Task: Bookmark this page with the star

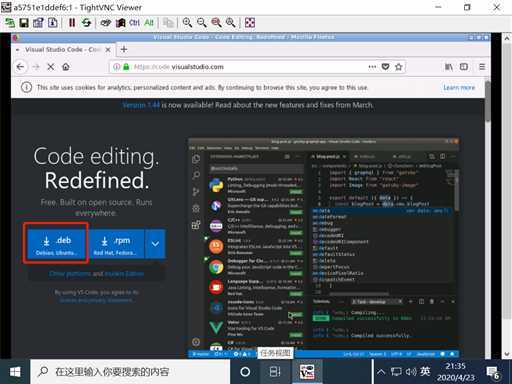Action: [x=399, y=67]
